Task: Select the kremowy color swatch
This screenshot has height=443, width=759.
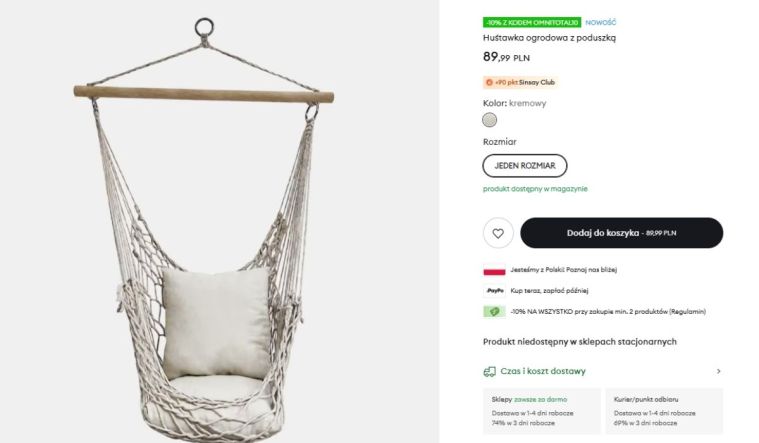Action: [x=489, y=120]
